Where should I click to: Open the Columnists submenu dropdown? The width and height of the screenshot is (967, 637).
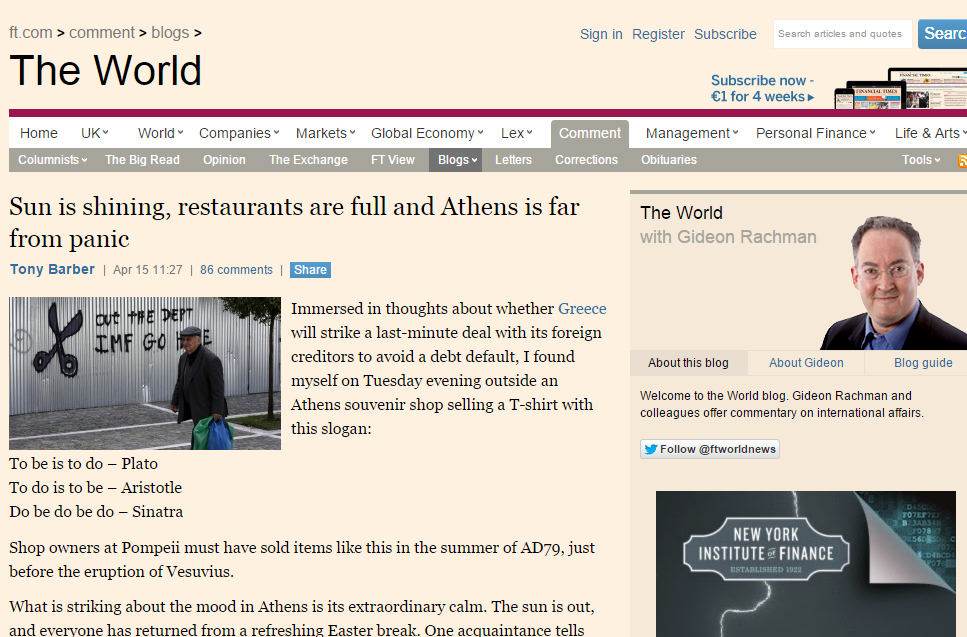52,160
